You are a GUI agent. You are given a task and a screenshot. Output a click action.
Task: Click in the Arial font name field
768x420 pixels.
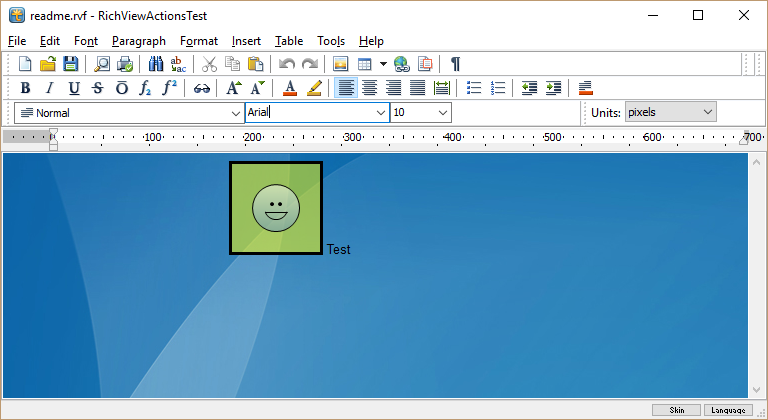[x=310, y=113]
